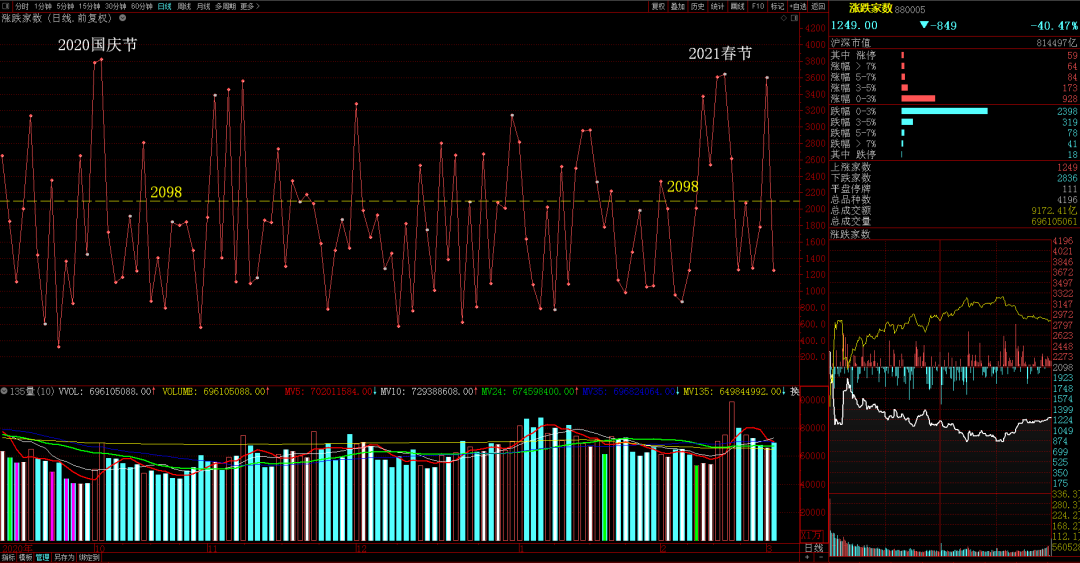This screenshot has width=1080, height=563.
Task: Click the MV24 green moving average legend
Action: (x=528, y=391)
